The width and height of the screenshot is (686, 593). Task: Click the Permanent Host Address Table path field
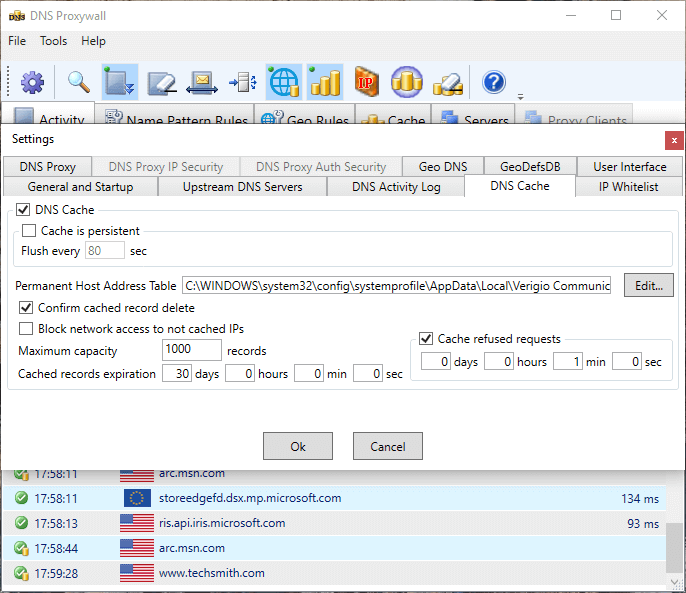click(x=396, y=285)
